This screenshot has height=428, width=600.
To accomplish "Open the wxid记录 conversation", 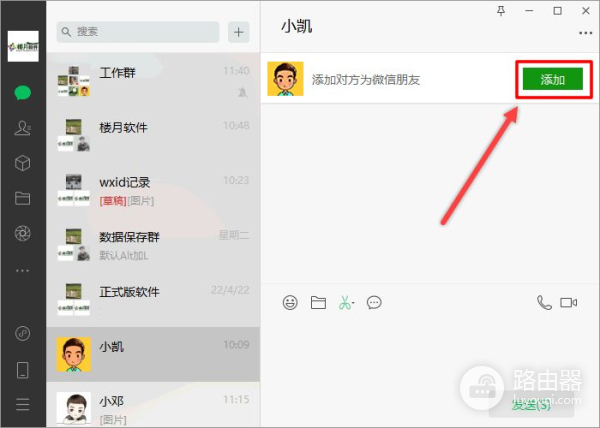I will coord(153,190).
